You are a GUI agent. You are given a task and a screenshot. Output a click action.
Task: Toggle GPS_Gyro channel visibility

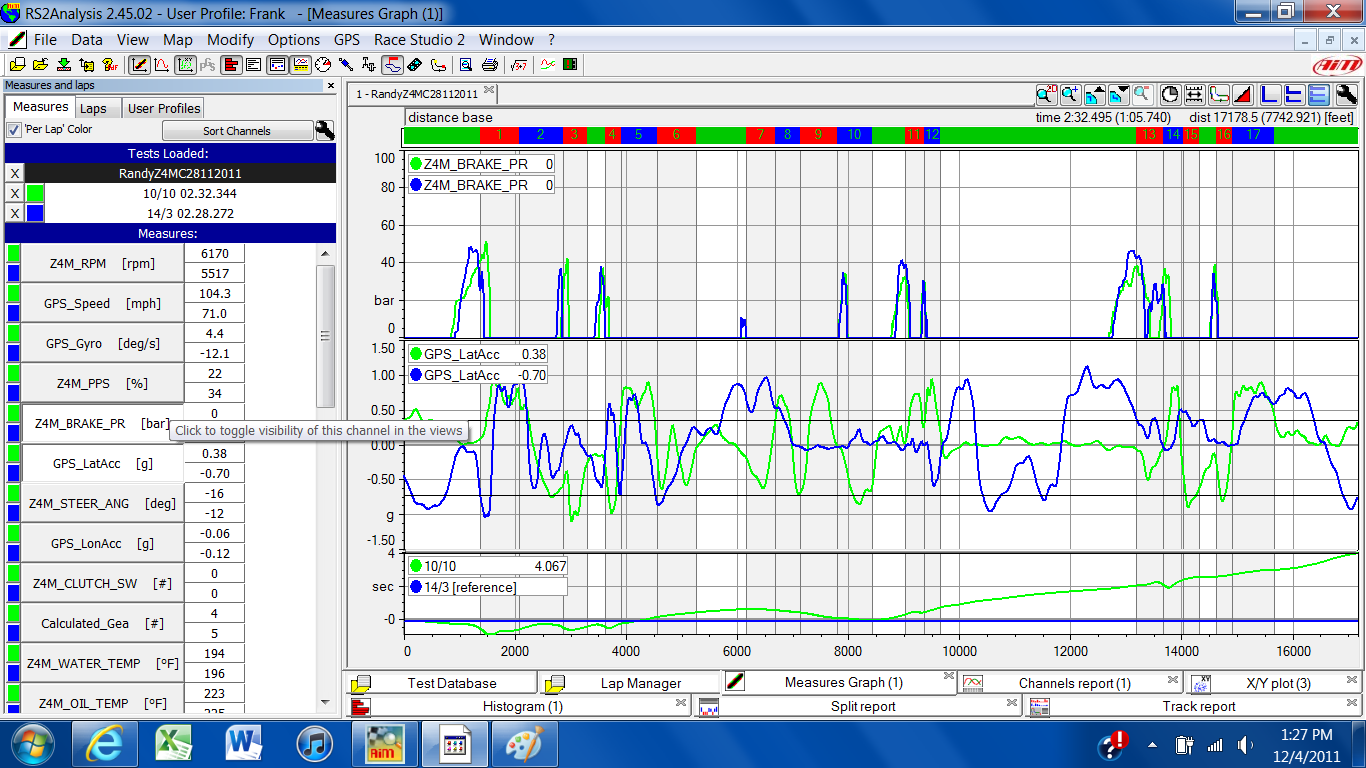coord(102,343)
